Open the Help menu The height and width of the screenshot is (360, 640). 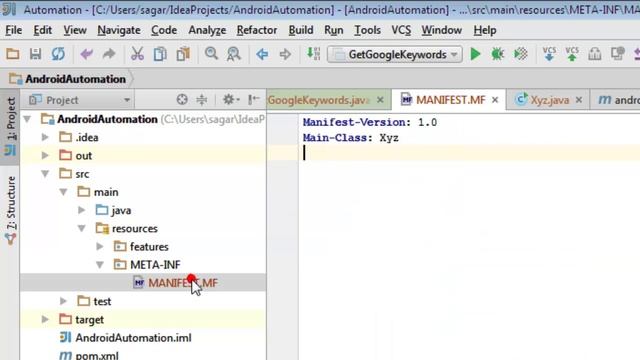point(485,30)
